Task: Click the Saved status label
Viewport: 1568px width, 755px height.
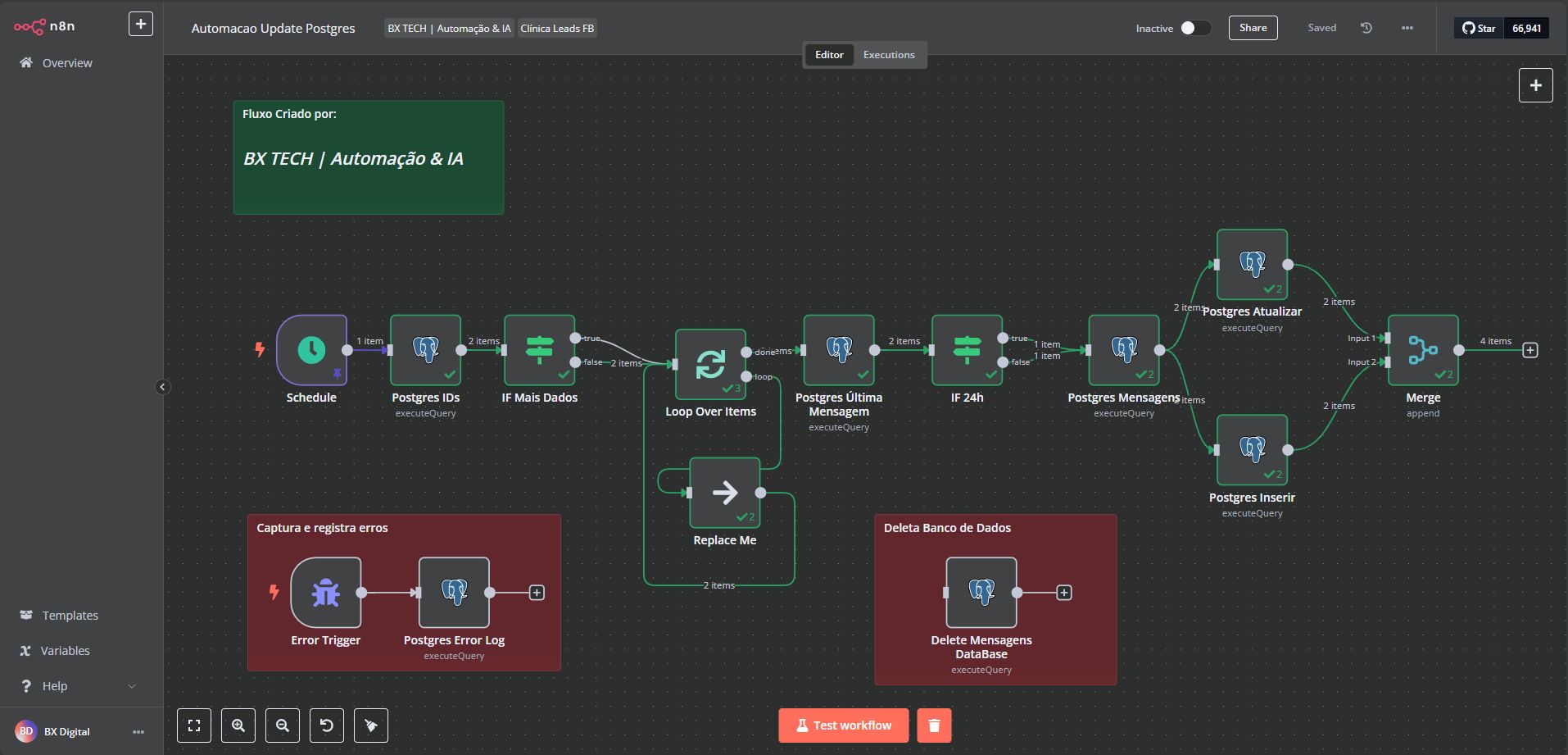Action: pos(1321,28)
